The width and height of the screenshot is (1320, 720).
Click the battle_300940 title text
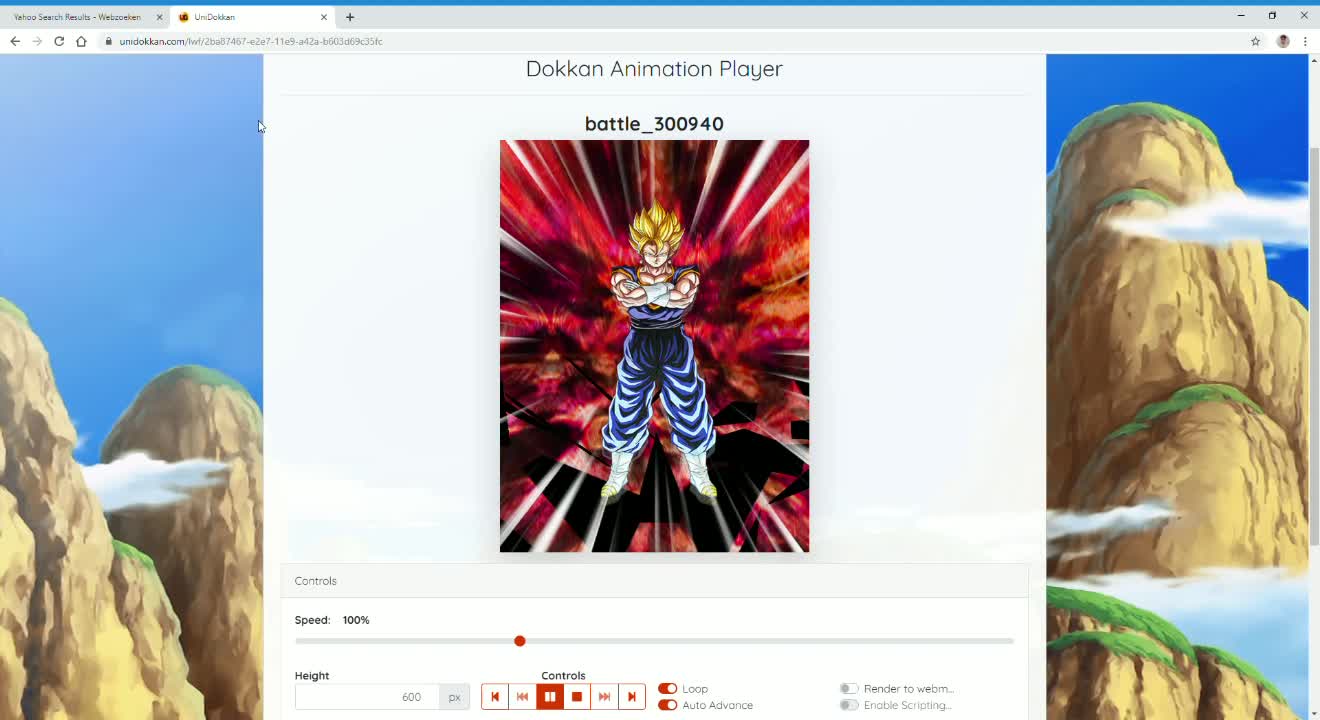(x=654, y=124)
